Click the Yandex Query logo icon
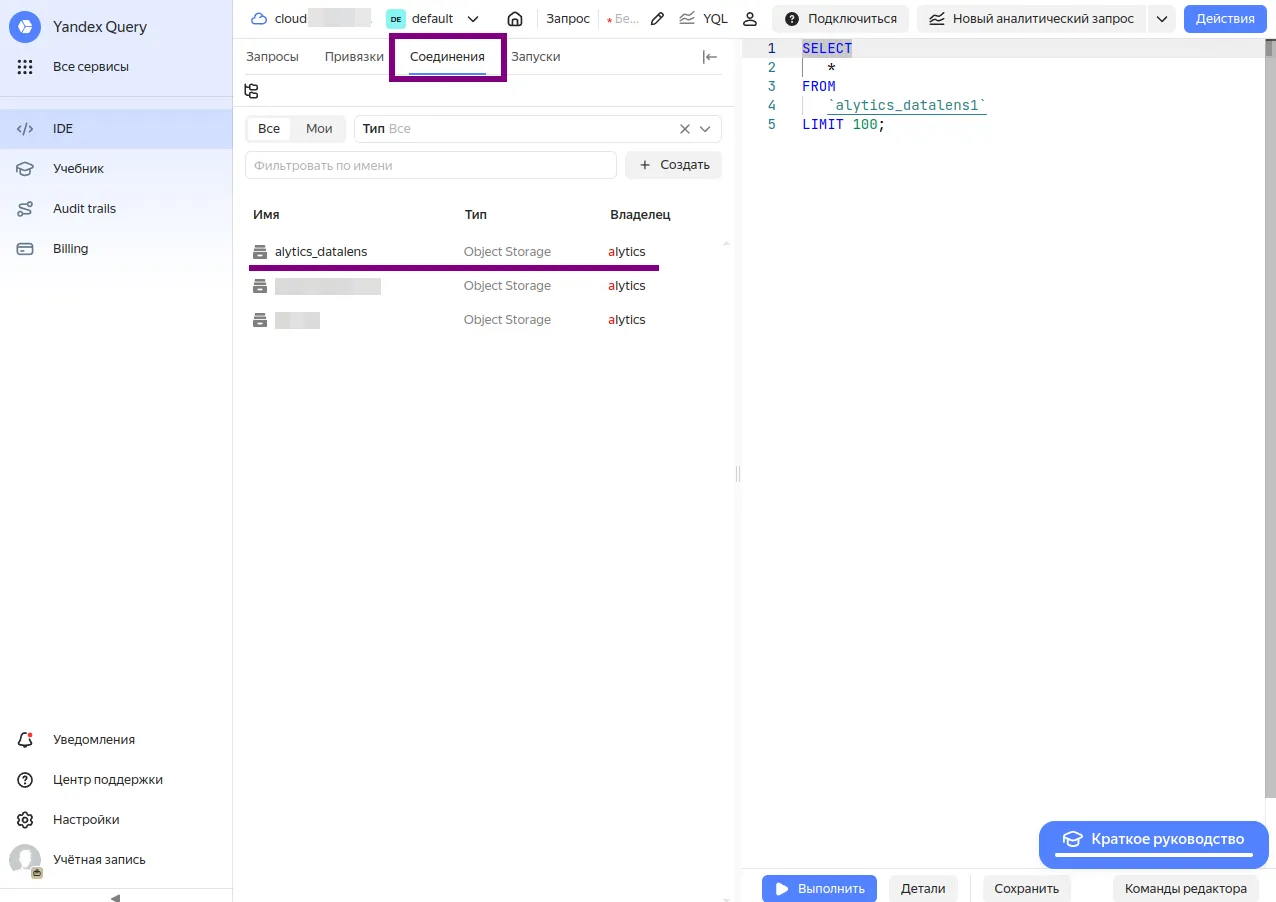The image size is (1276, 902). [25, 27]
